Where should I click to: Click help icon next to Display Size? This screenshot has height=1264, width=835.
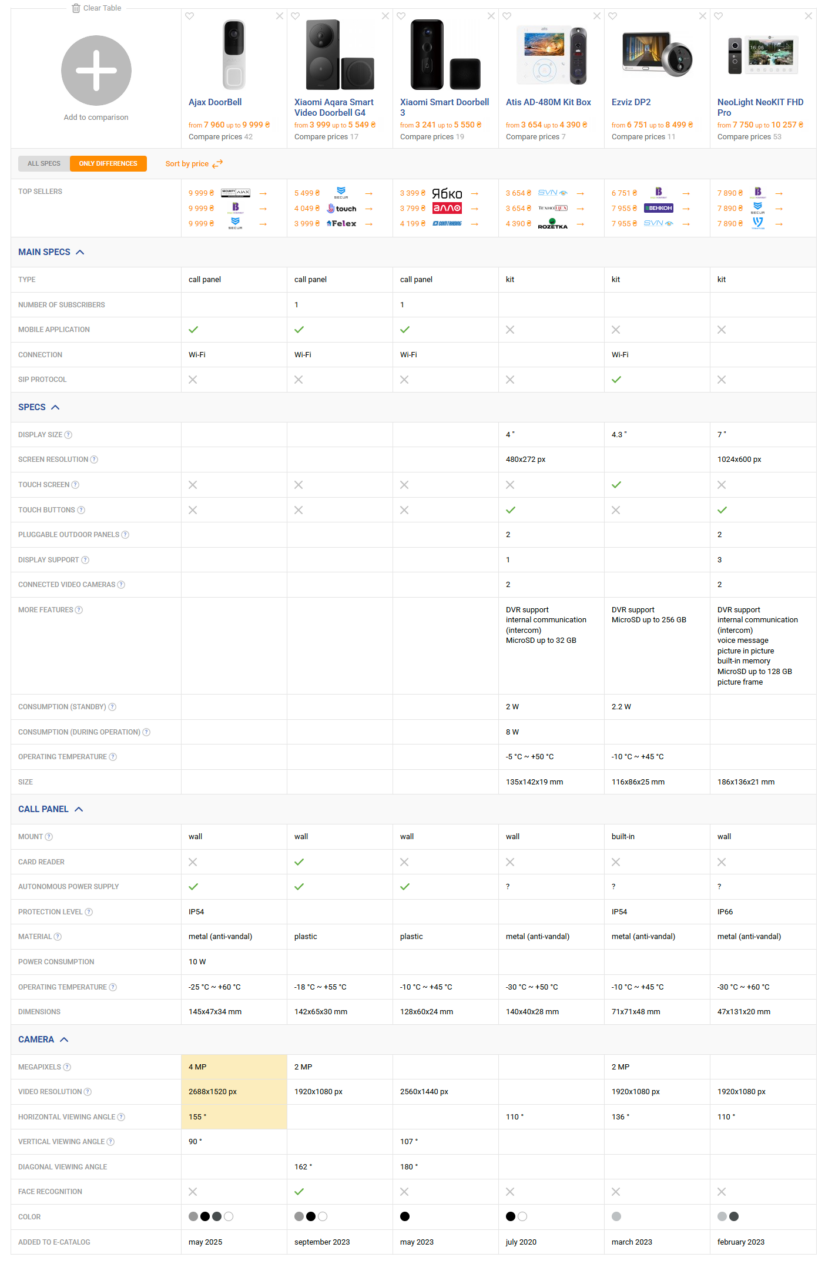click(x=69, y=435)
